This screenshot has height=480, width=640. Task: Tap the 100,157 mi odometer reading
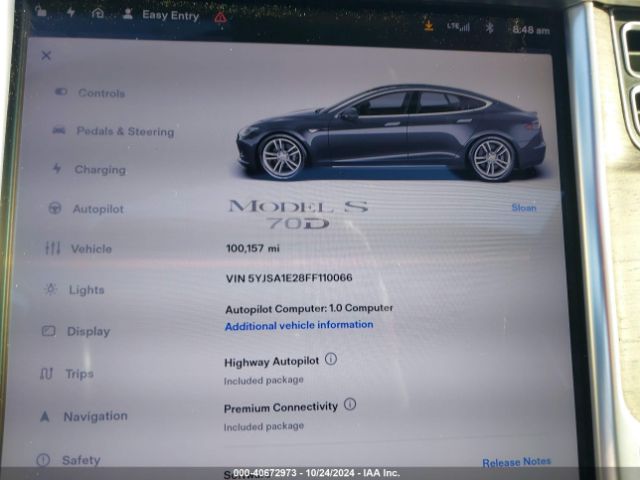click(x=253, y=248)
